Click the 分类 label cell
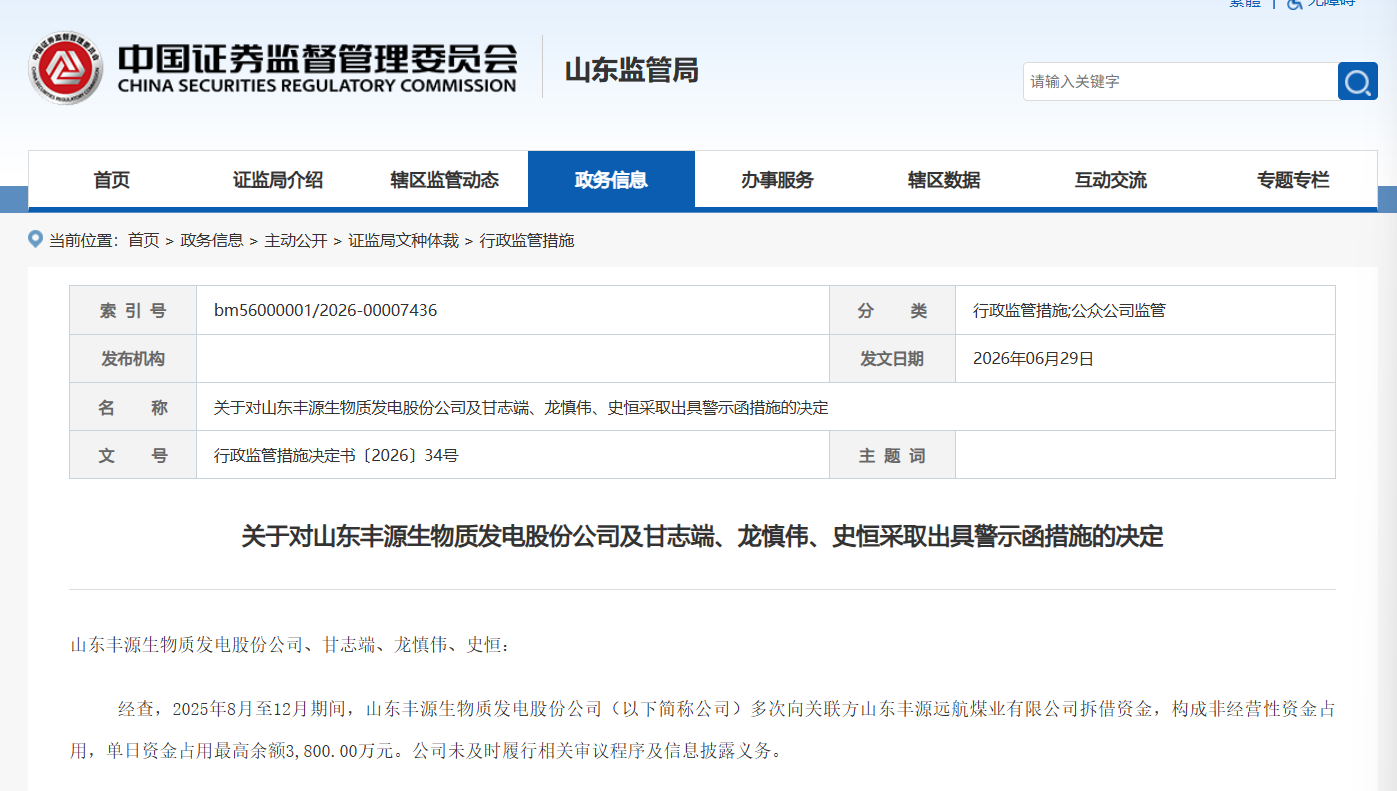The image size is (1397, 791). (892, 311)
